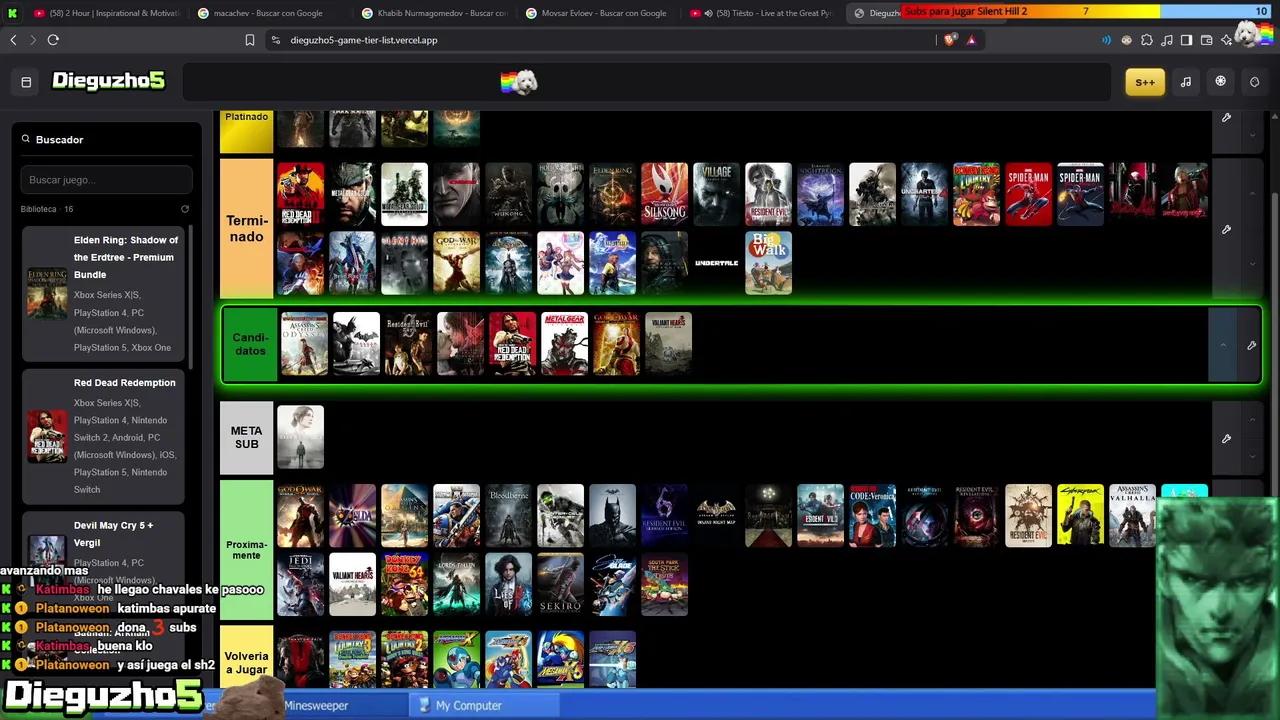Select Red Dead Redemption cover in Candidatos

[x=512, y=344]
